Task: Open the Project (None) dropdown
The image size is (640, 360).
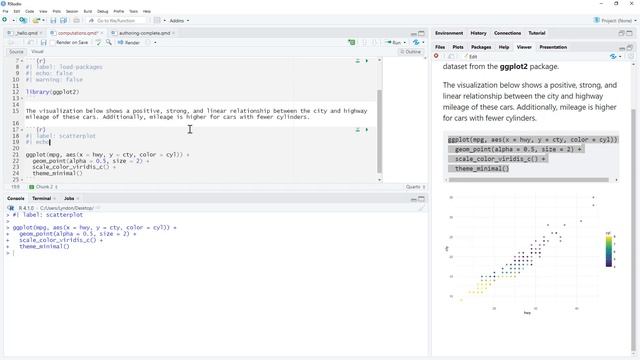Action: (615, 20)
